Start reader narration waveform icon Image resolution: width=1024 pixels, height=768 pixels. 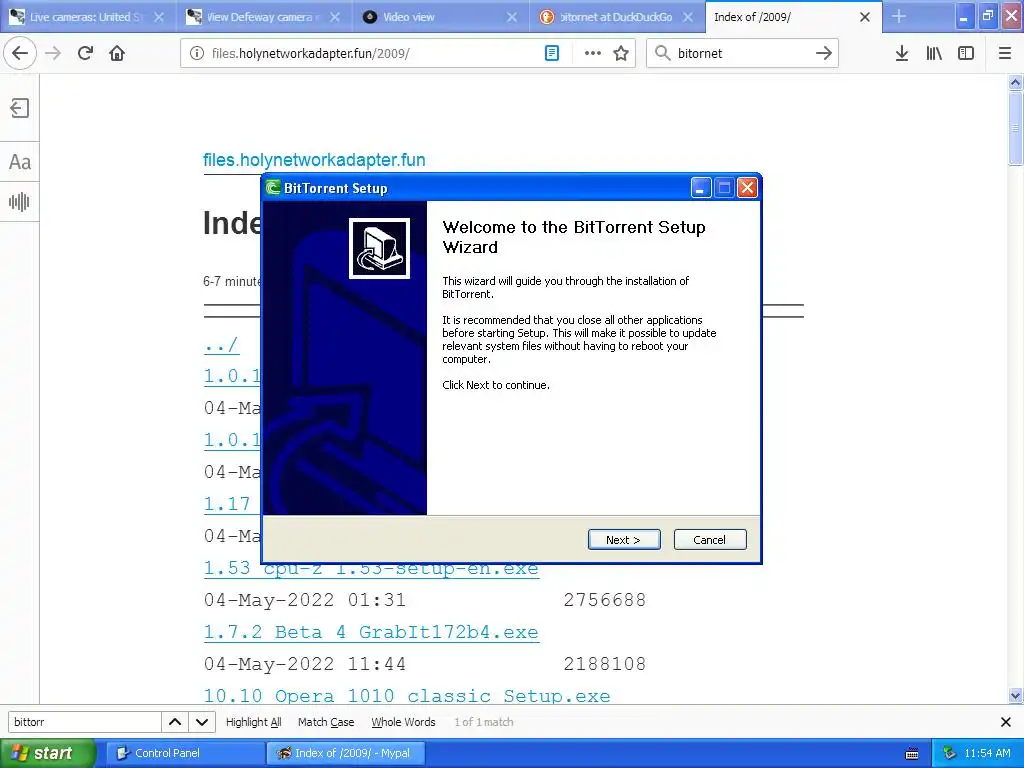click(20, 202)
